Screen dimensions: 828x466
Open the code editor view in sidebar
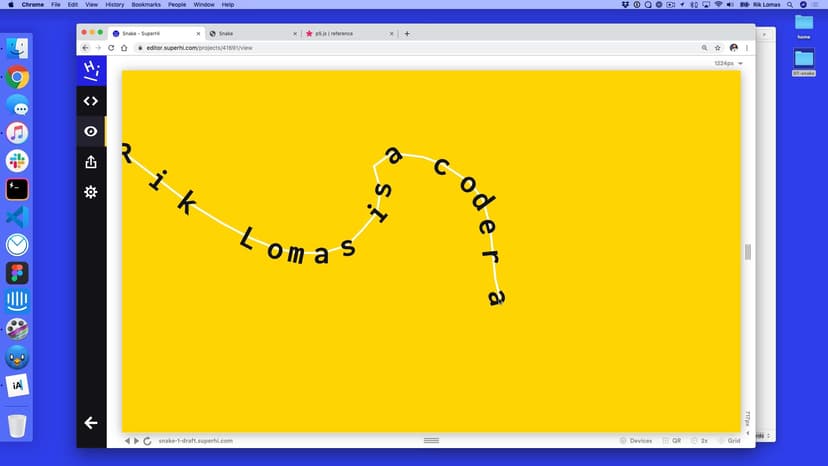coord(91,101)
